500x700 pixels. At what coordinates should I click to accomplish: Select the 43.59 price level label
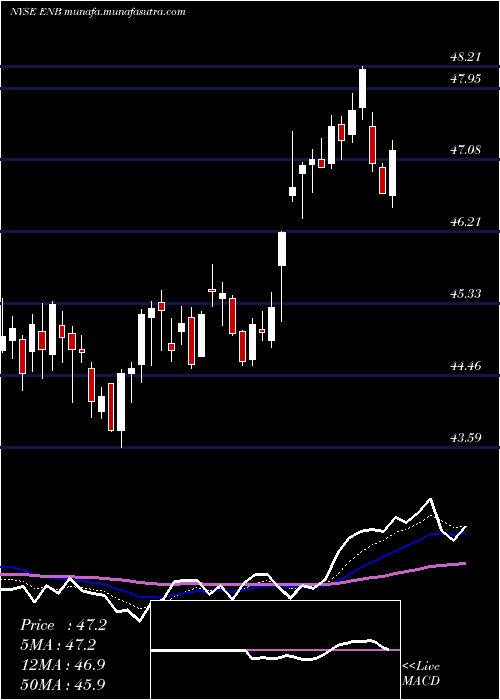pyautogui.click(x=466, y=438)
